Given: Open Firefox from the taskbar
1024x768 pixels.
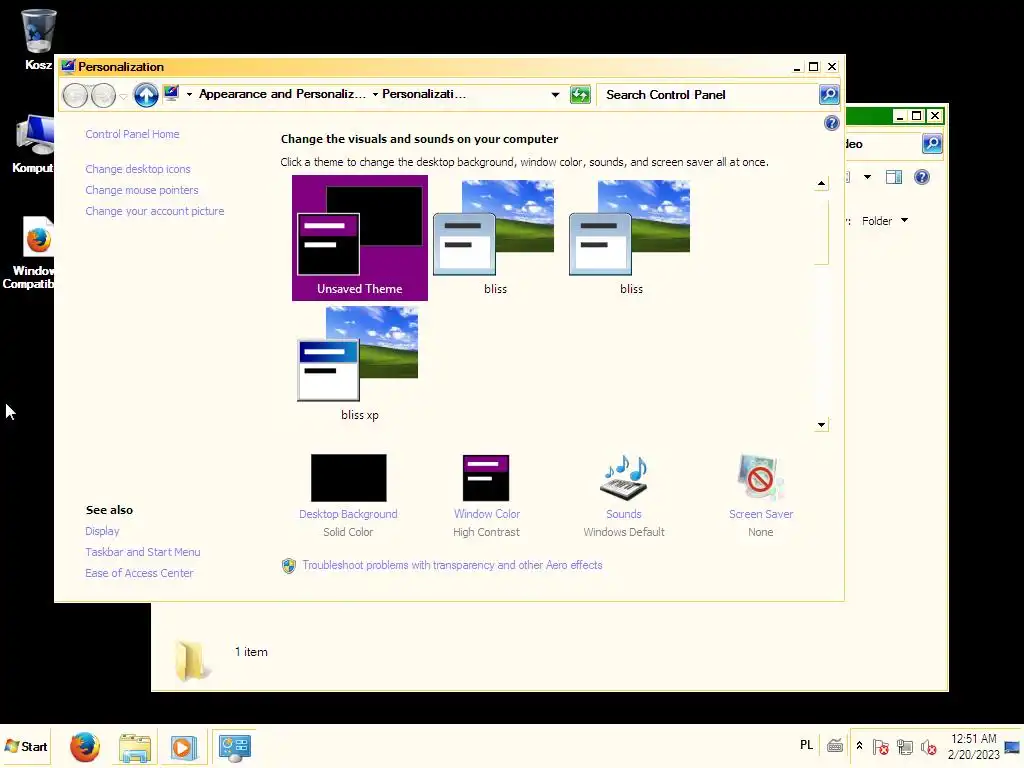Looking at the screenshot, I should 85,747.
